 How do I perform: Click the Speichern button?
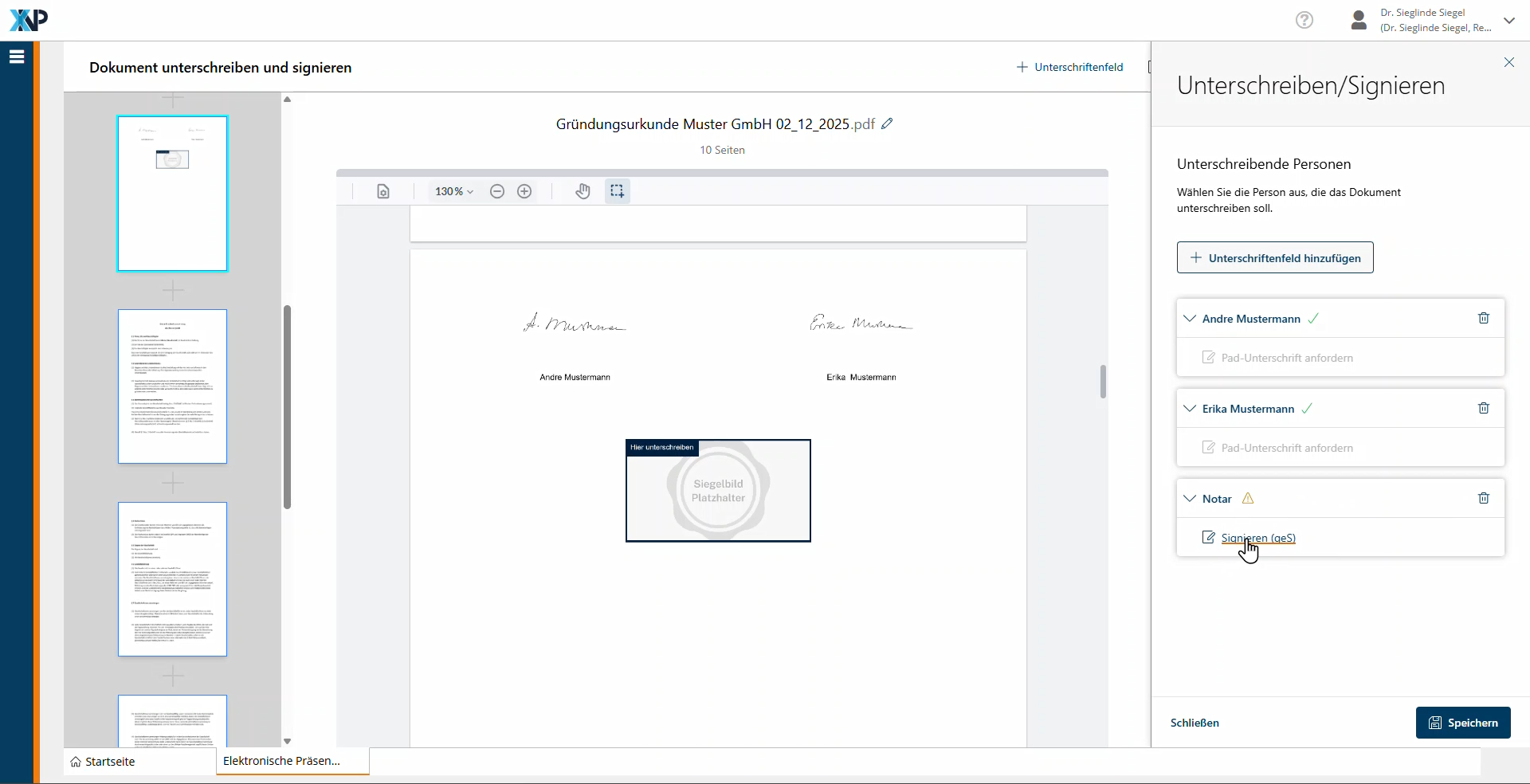click(1462, 723)
